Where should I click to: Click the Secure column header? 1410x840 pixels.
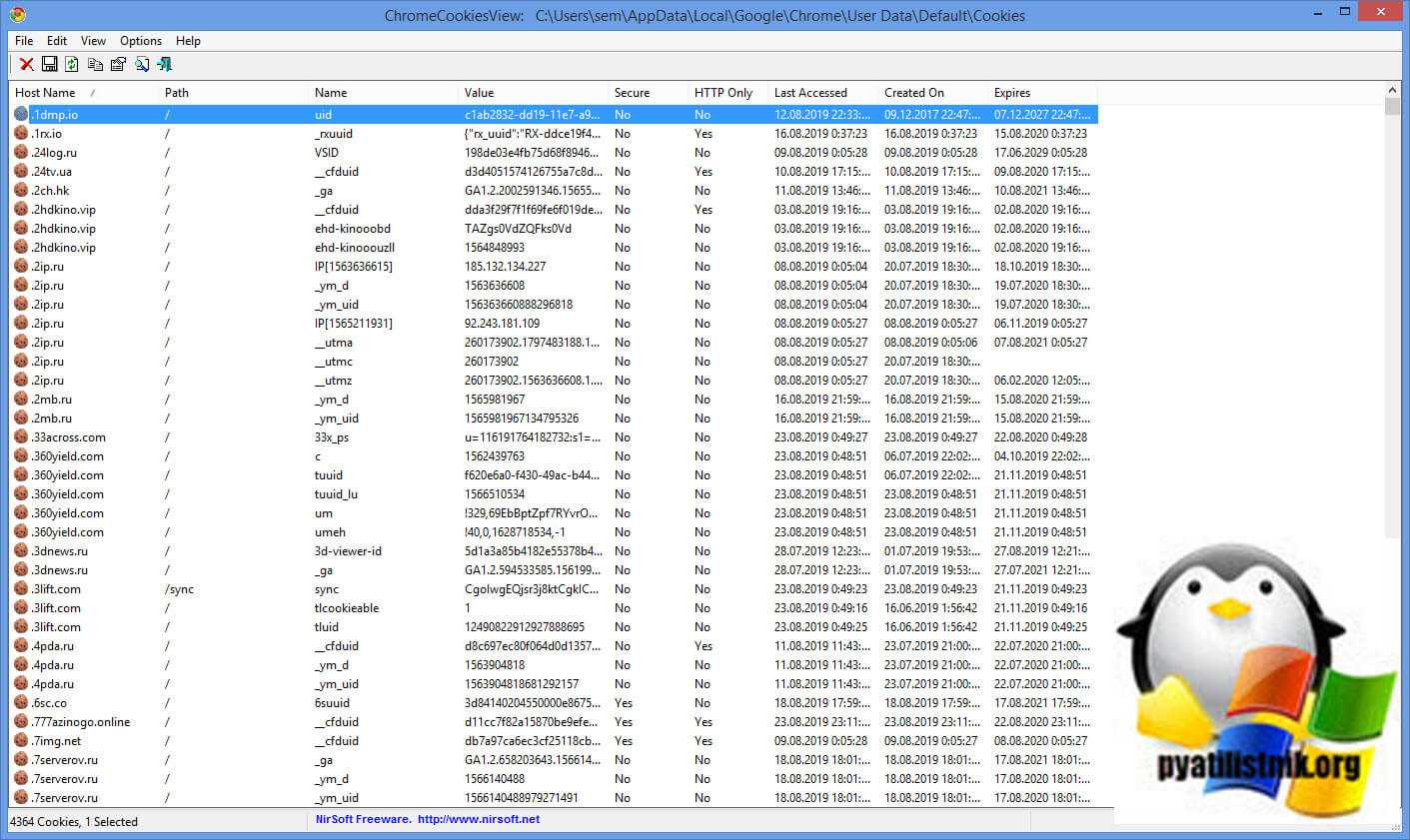coord(632,93)
